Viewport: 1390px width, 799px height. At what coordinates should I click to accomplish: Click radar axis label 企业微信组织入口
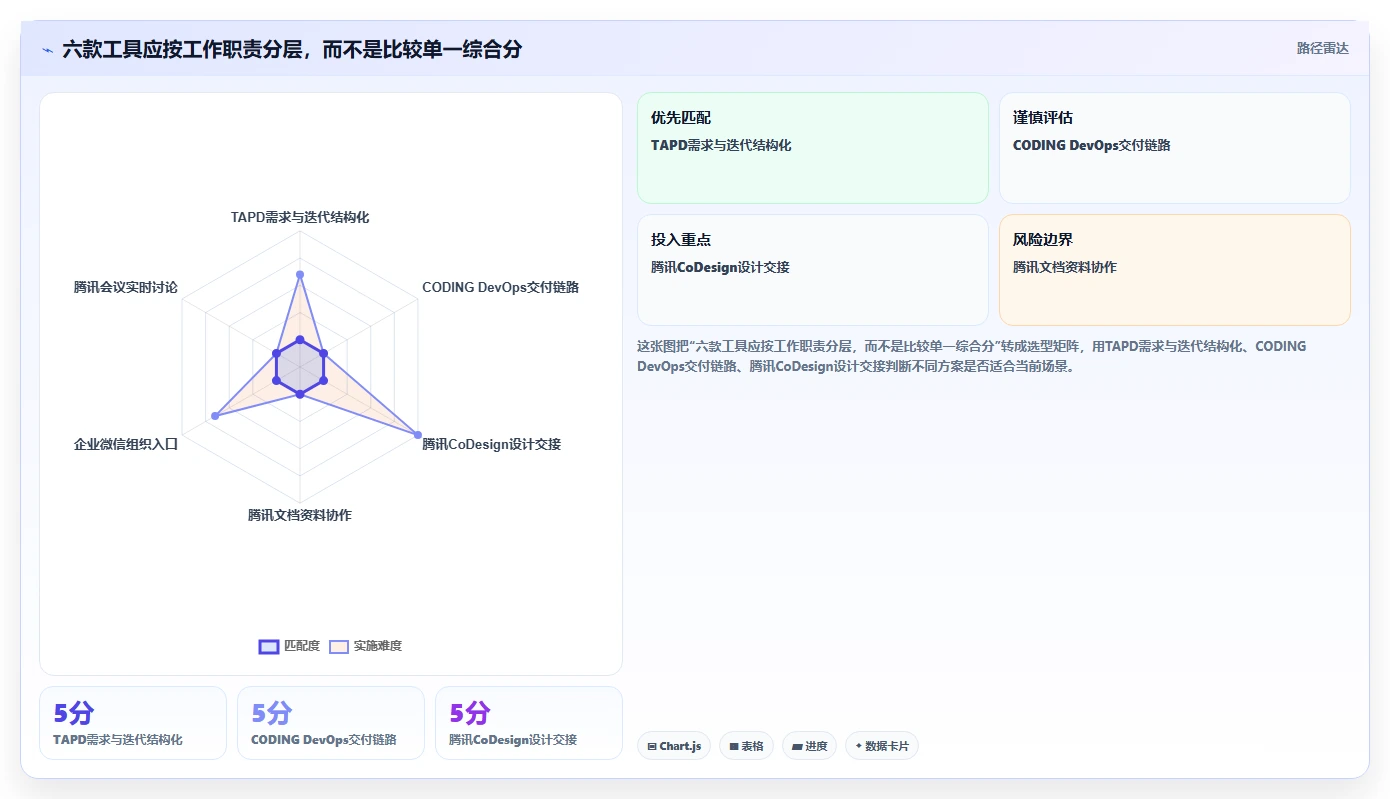pyautogui.click(x=126, y=444)
